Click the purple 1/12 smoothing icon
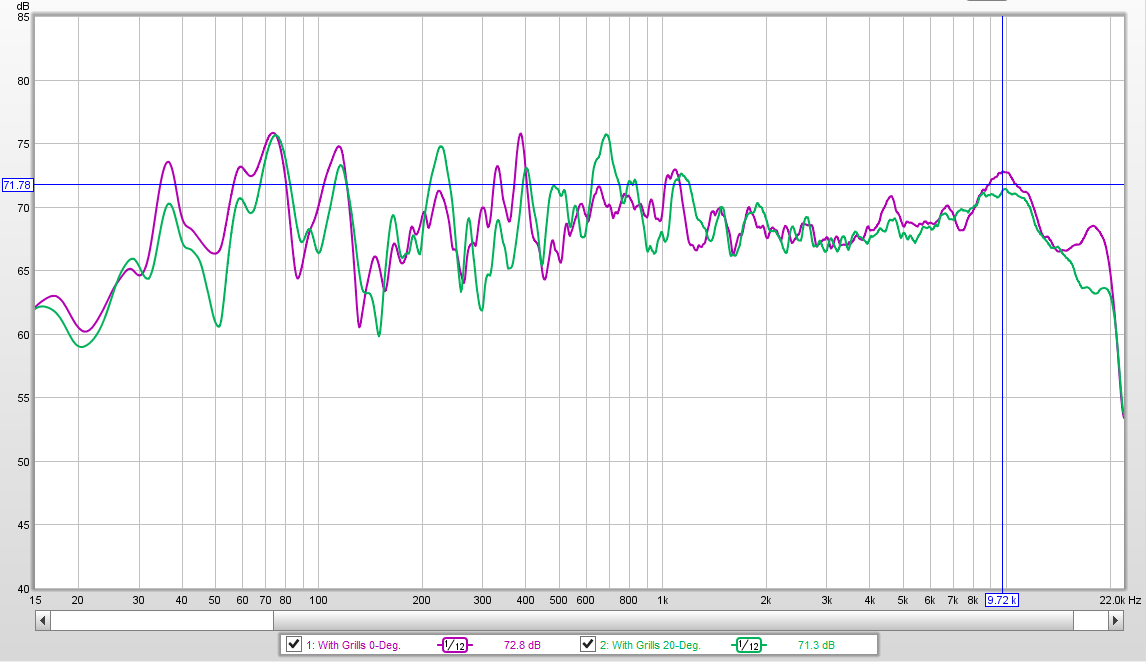Image resolution: width=1146 pixels, height=662 pixels. (x=455, y=645)
